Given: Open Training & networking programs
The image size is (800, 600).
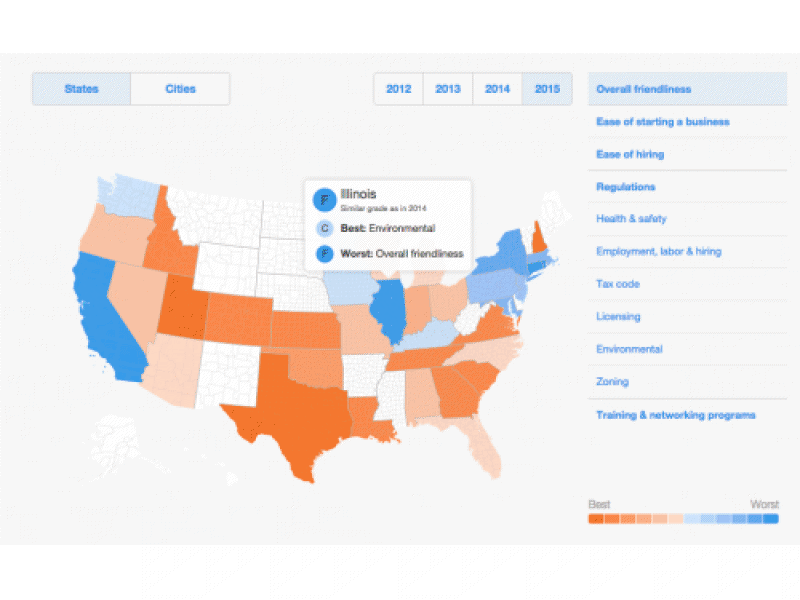Looking at the screenshot, I should click(676, 415).
